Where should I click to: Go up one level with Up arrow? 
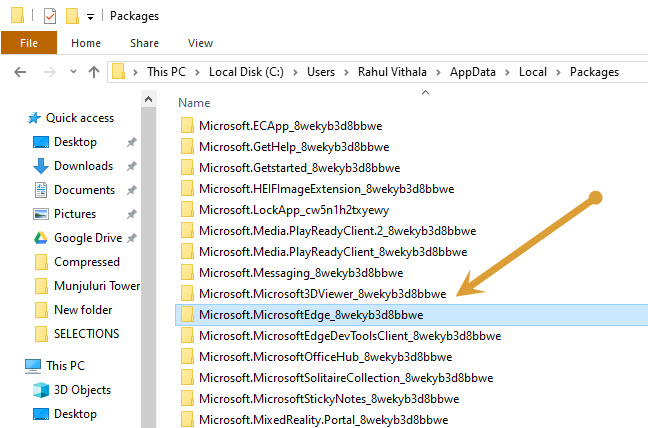94,72
